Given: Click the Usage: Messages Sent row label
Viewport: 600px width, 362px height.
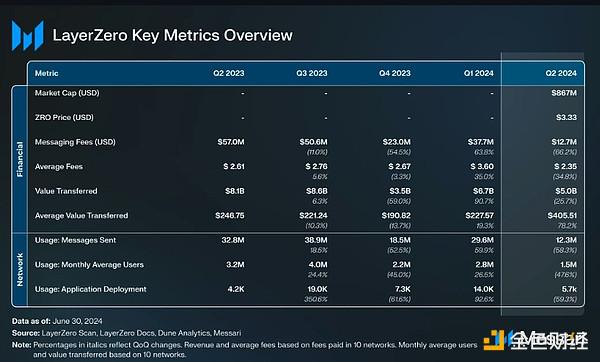Looking at the screenshot, I should pyautogui.click(x=75, y=240).
